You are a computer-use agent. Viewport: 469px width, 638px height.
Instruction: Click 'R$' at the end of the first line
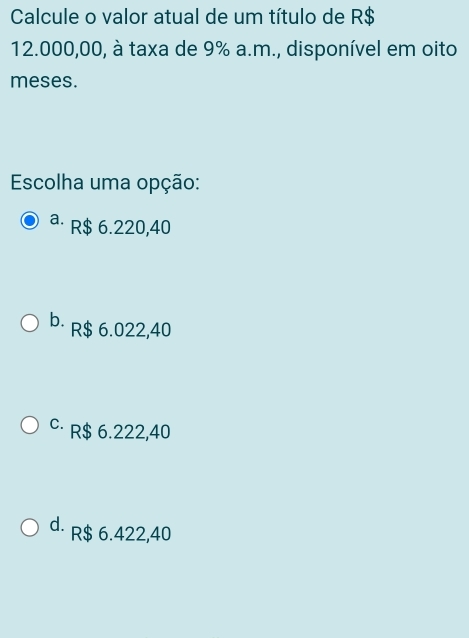(x=362, y=17)
